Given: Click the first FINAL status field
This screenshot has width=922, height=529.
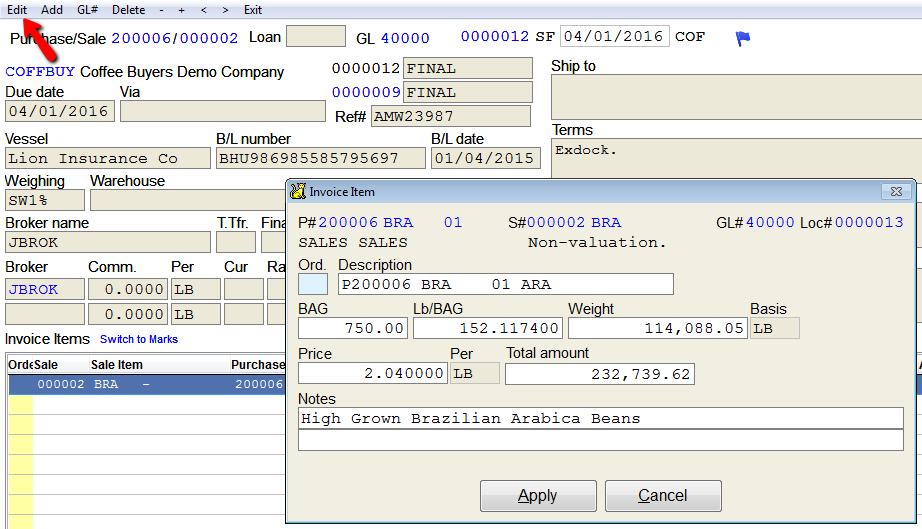Looking at the screenshot, I should point(468,68).
